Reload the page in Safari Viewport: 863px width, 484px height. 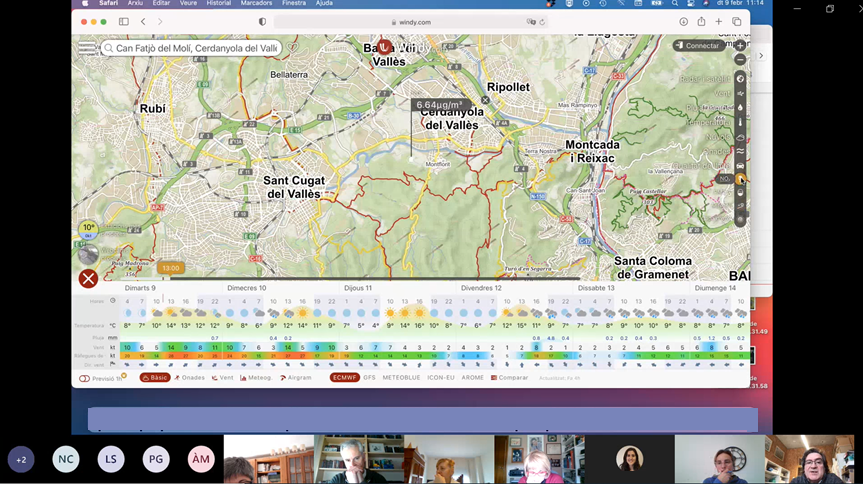pyautogui.click(x=542, y=22)
